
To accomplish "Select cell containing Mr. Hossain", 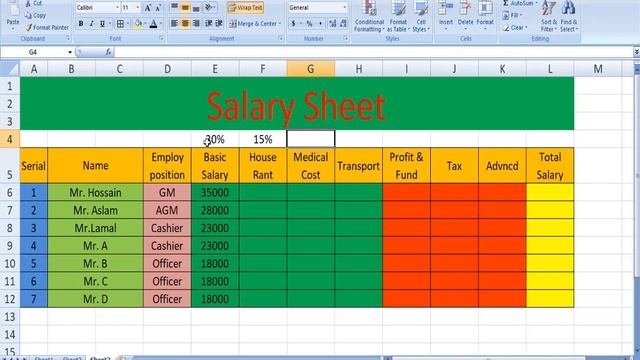I will [x=95, y=192].
